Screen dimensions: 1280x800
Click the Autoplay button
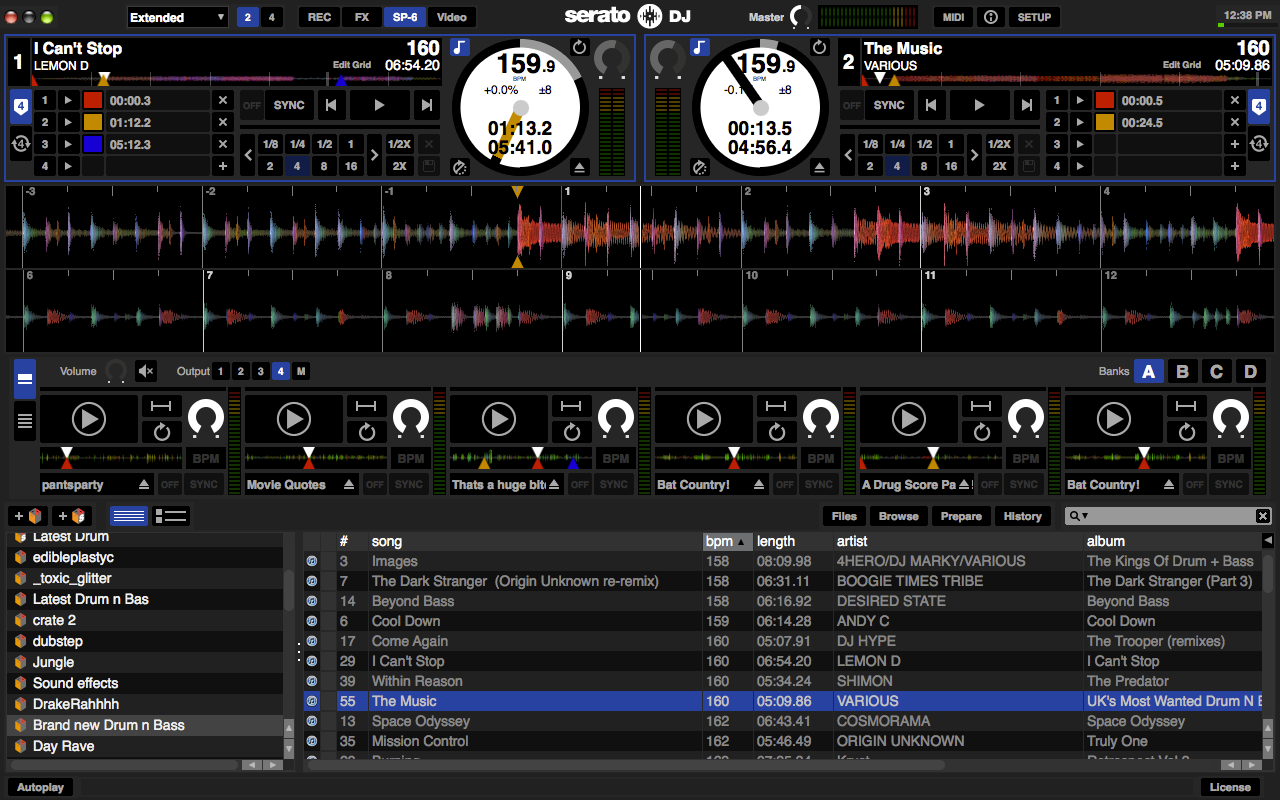coord(40,787)
